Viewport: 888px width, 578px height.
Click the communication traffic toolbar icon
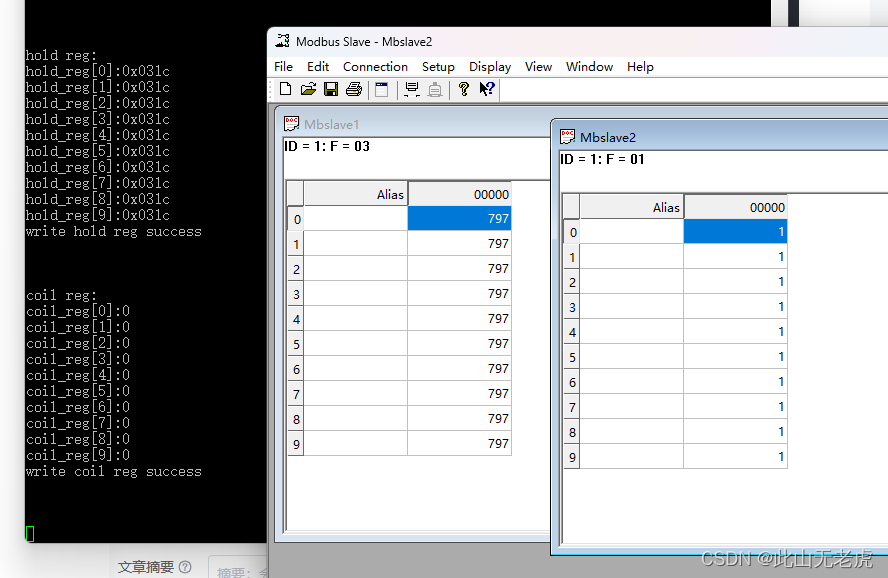(x=411, y=89)
